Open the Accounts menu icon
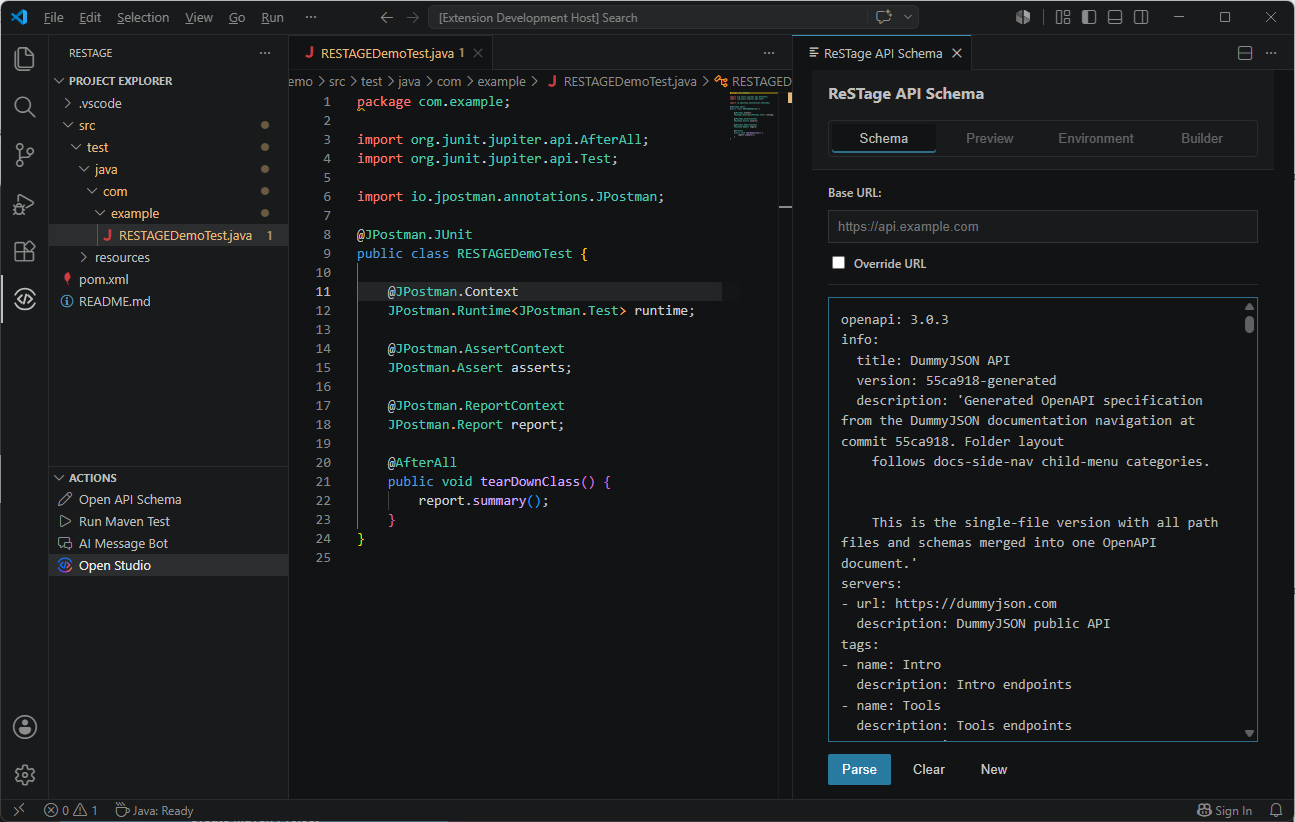Viewport: 1295px width, 822px height. click(x=24, y=727)
